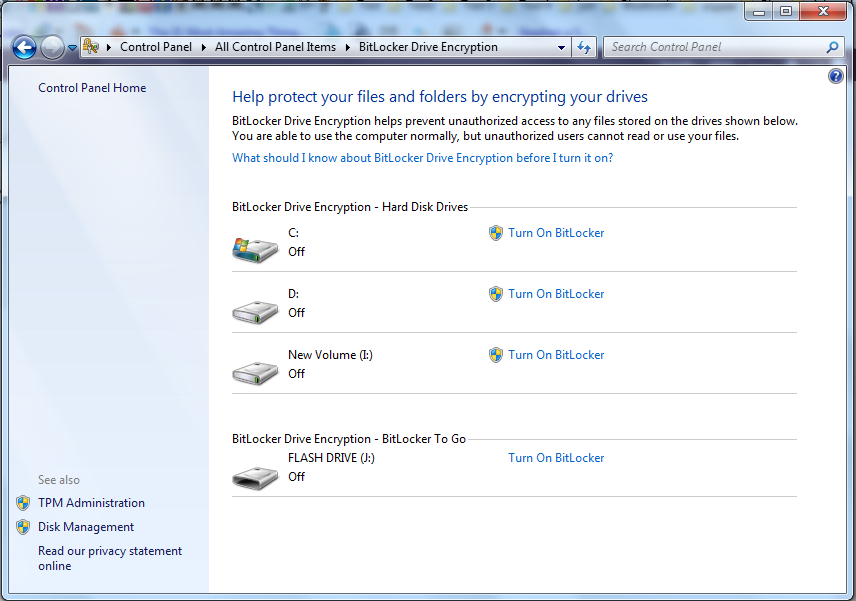Go to All Control Panel Items breadcrumb
Screen dimensions: 856x601
click(x=276, y=47)
